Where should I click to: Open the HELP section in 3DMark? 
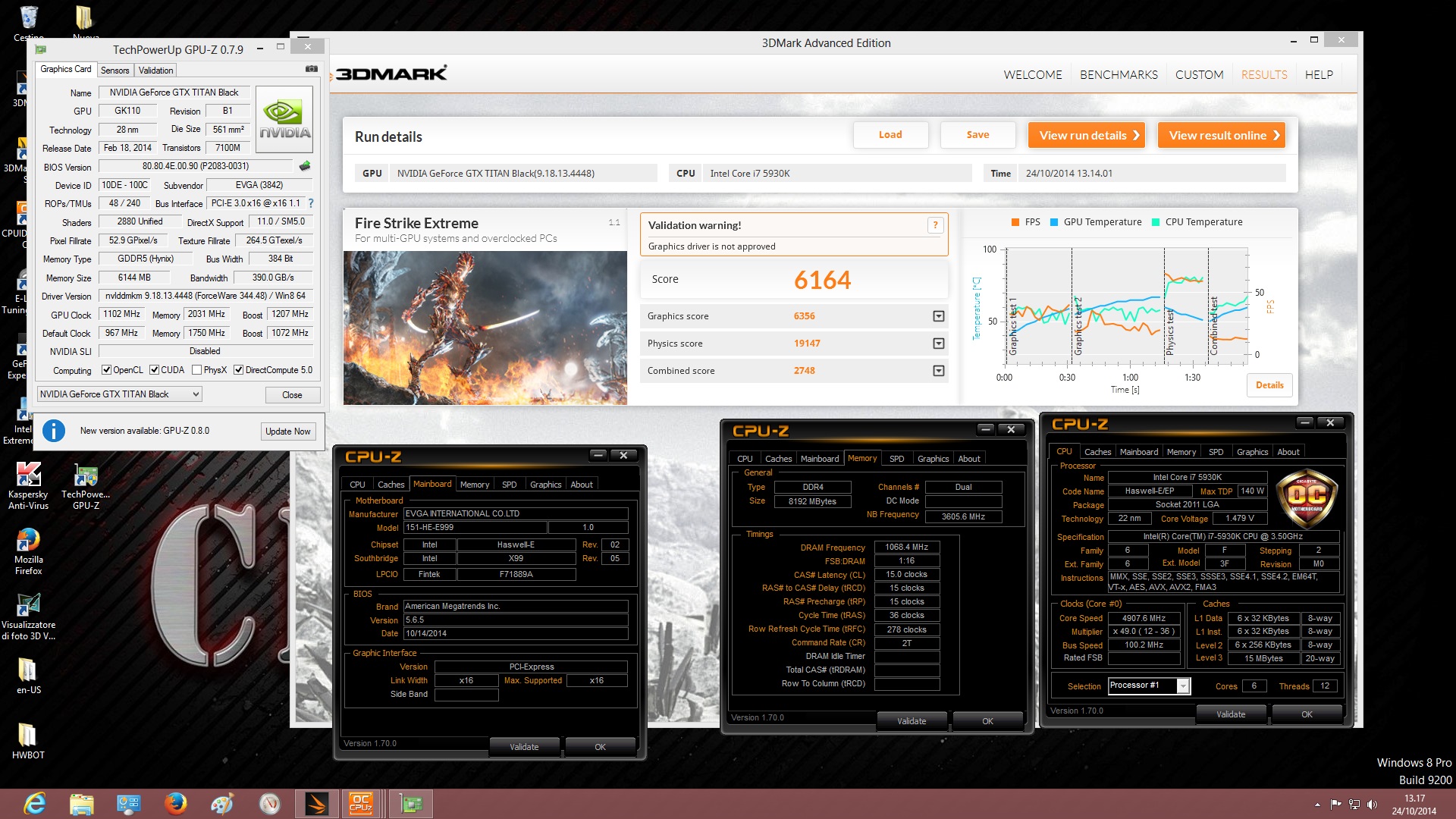point(1319,74)
